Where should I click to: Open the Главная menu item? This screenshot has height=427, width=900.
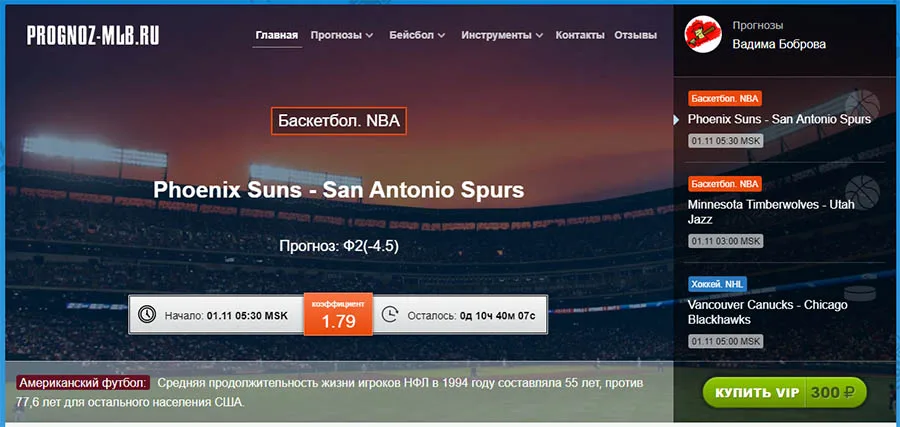(x=277, y=35)
